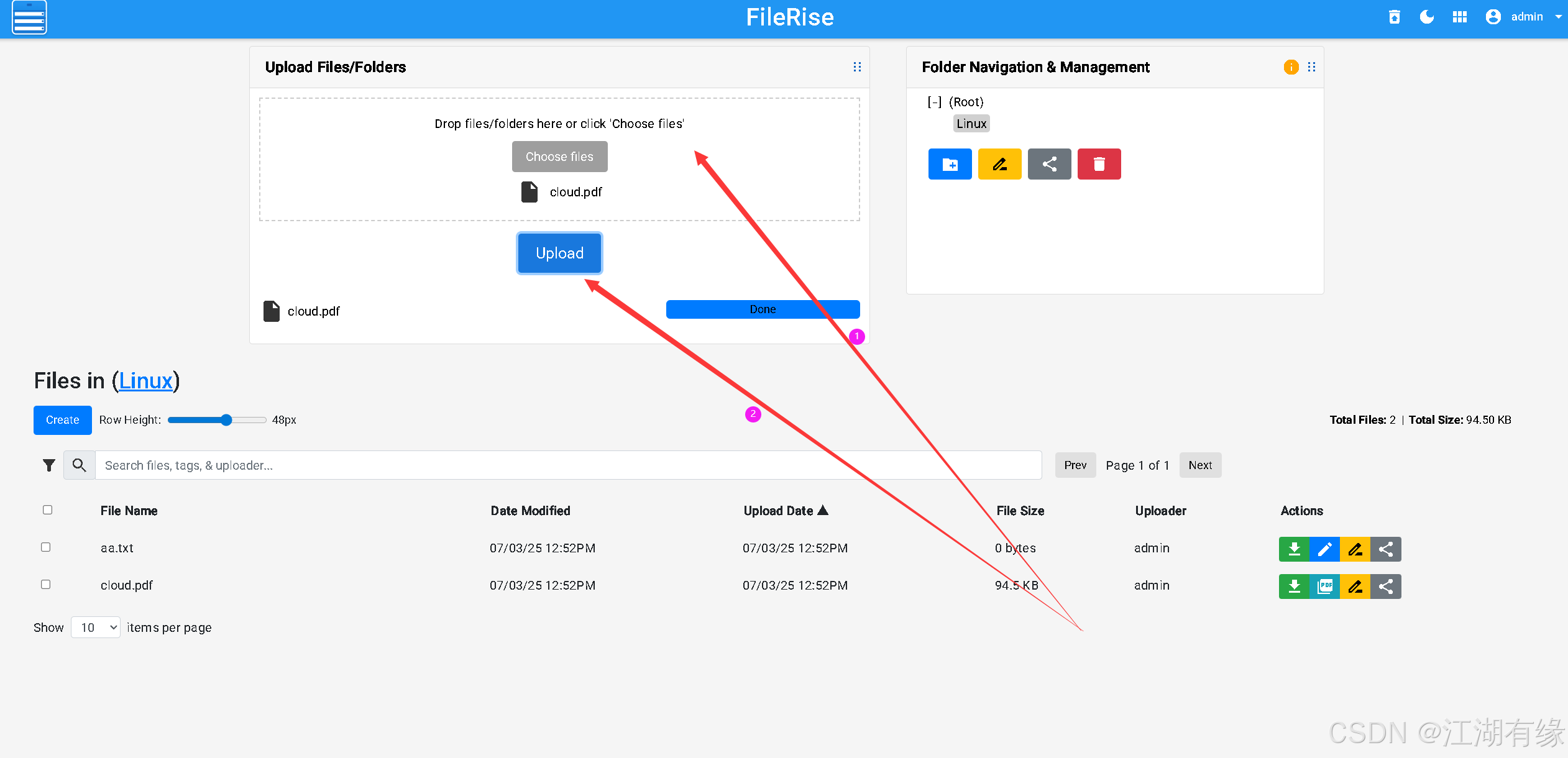1568x758 pixels.
Task: Click the Choose files button
Action: coord(559,157)
